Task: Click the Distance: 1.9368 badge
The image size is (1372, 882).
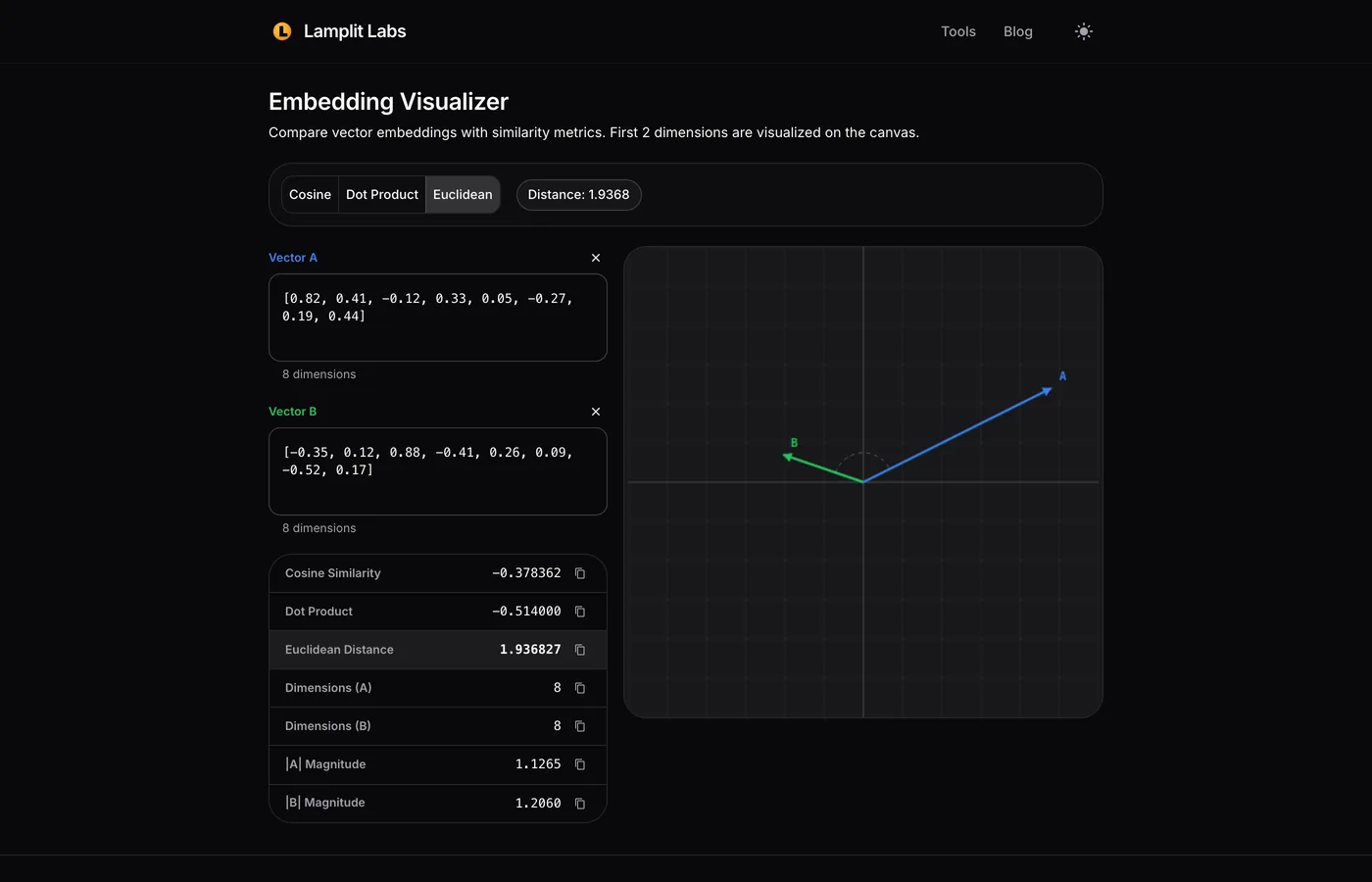Action: (578, 194)
